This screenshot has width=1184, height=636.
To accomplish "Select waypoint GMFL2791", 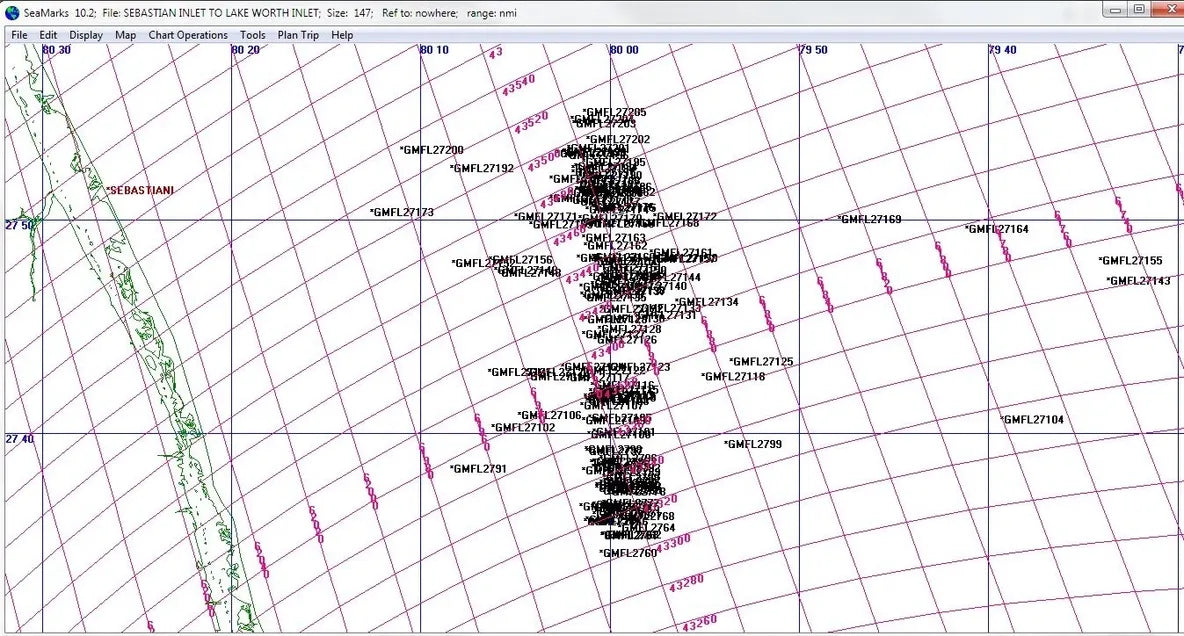I will [478, 469].
